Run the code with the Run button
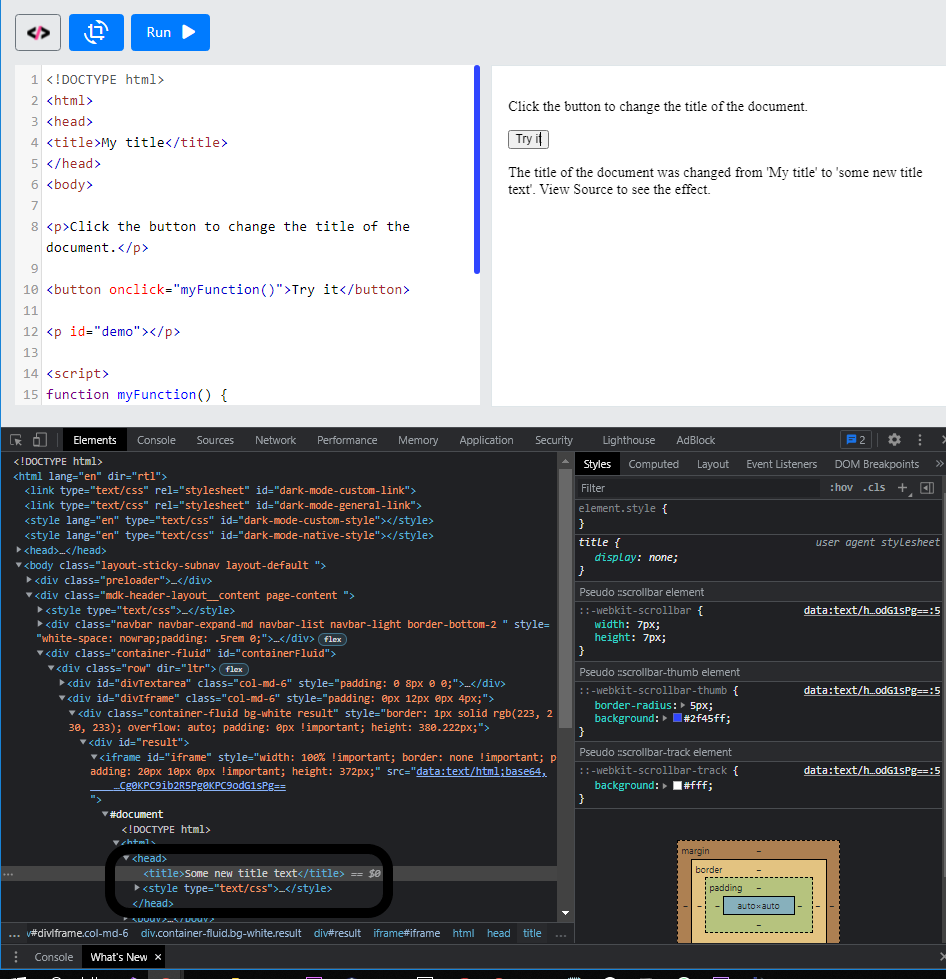946x979 pixels. click(170, 32)
